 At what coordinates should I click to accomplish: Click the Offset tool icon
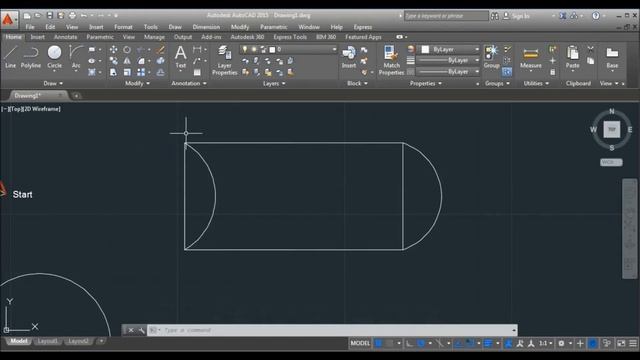coord(160,72)
